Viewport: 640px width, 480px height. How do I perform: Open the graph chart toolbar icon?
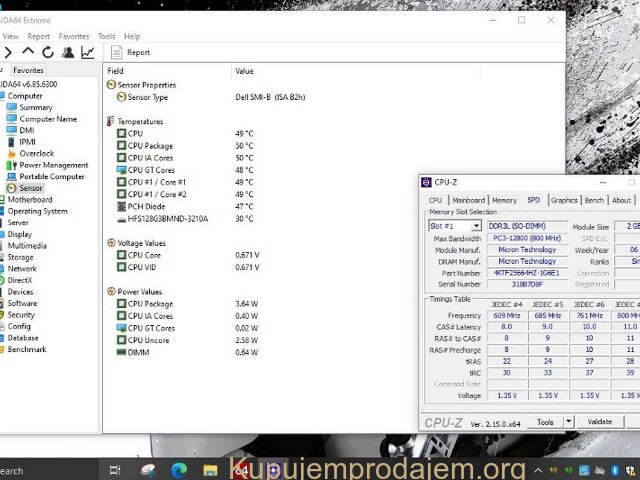(x=88, y=52)
